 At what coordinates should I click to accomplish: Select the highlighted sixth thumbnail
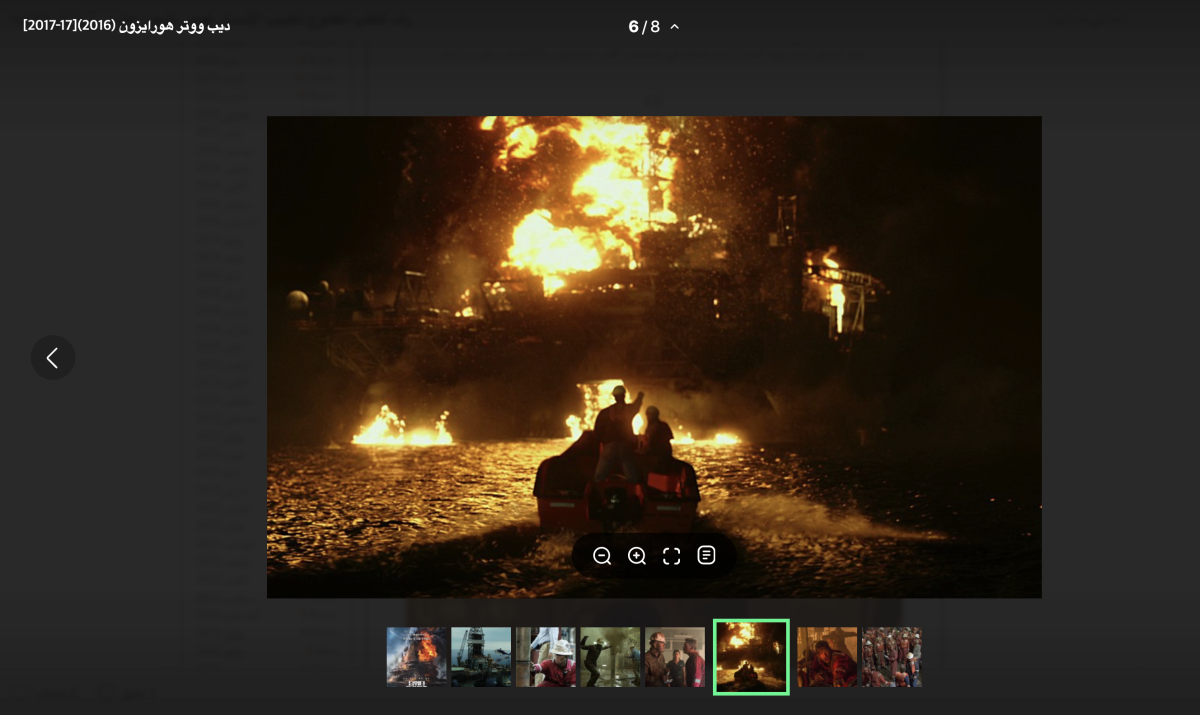[x=751, y=657]
